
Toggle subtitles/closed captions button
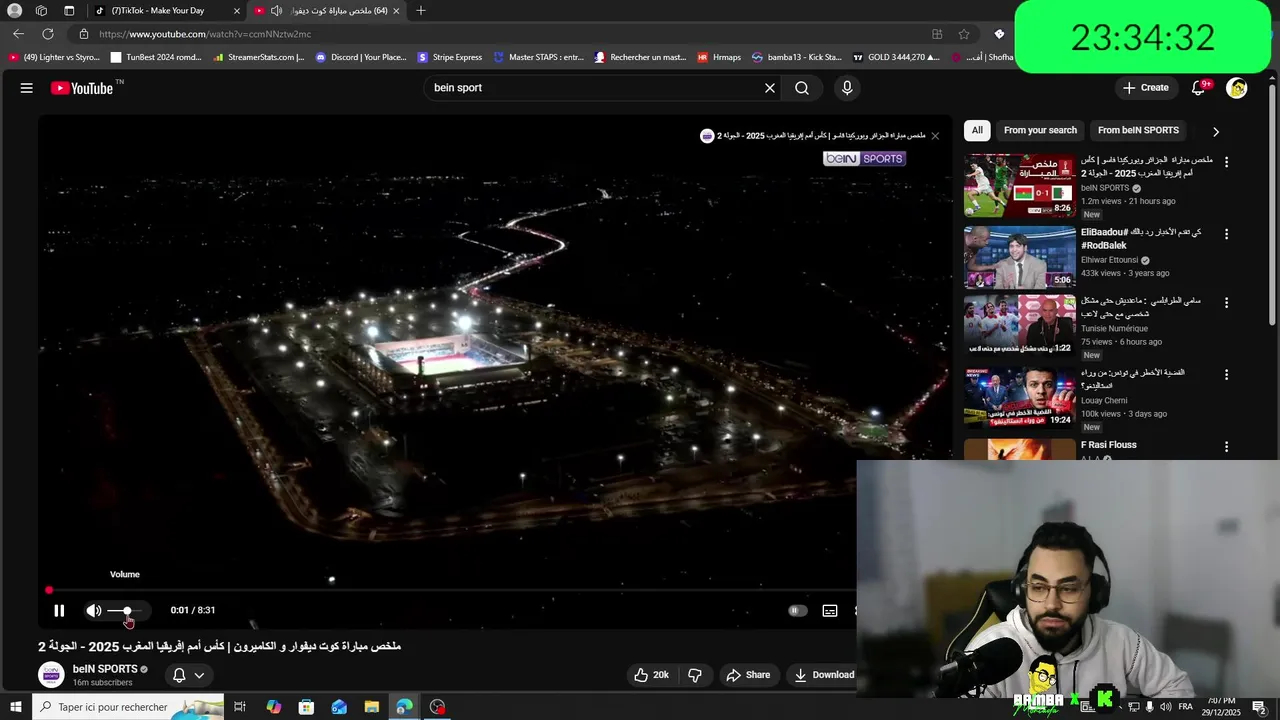[x=830, y=610]
